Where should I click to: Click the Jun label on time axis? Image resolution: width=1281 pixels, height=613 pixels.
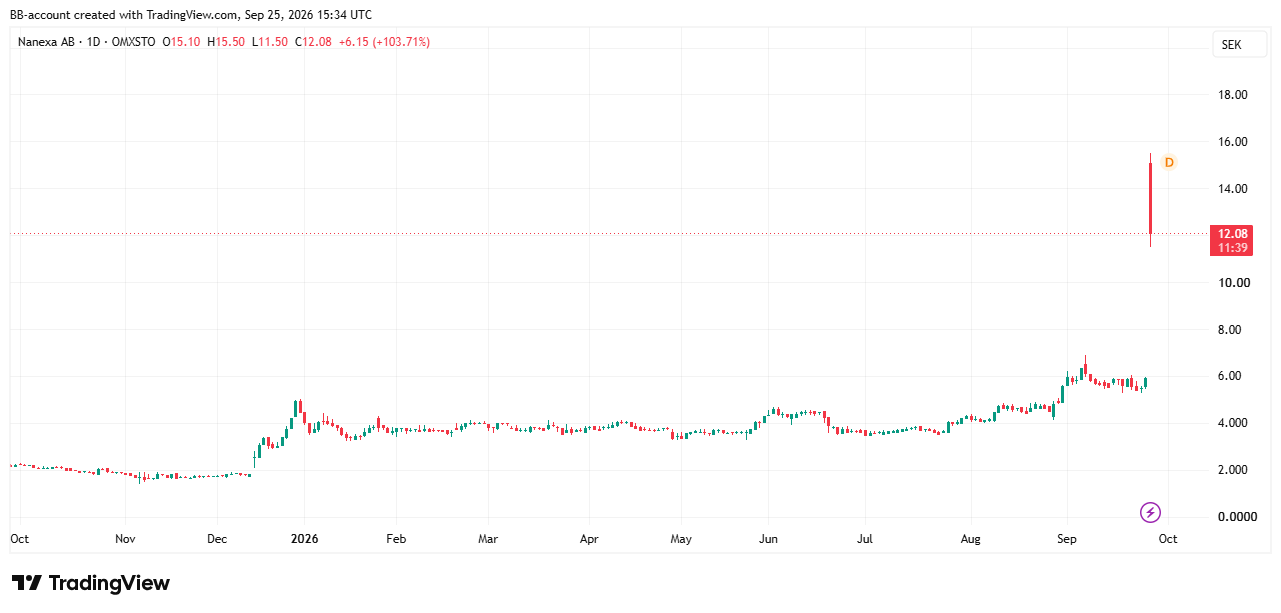[x=768, y=538]
